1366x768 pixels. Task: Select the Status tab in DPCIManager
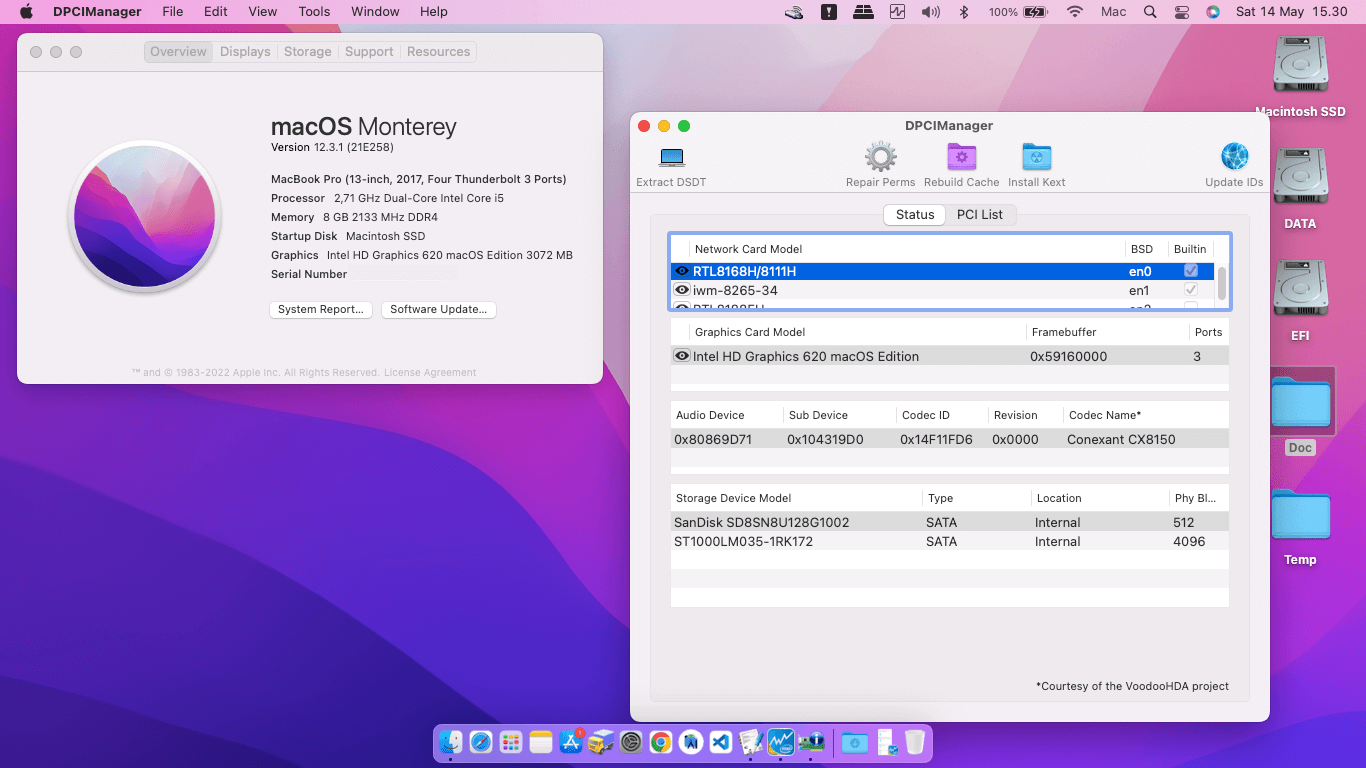(915, 215)
